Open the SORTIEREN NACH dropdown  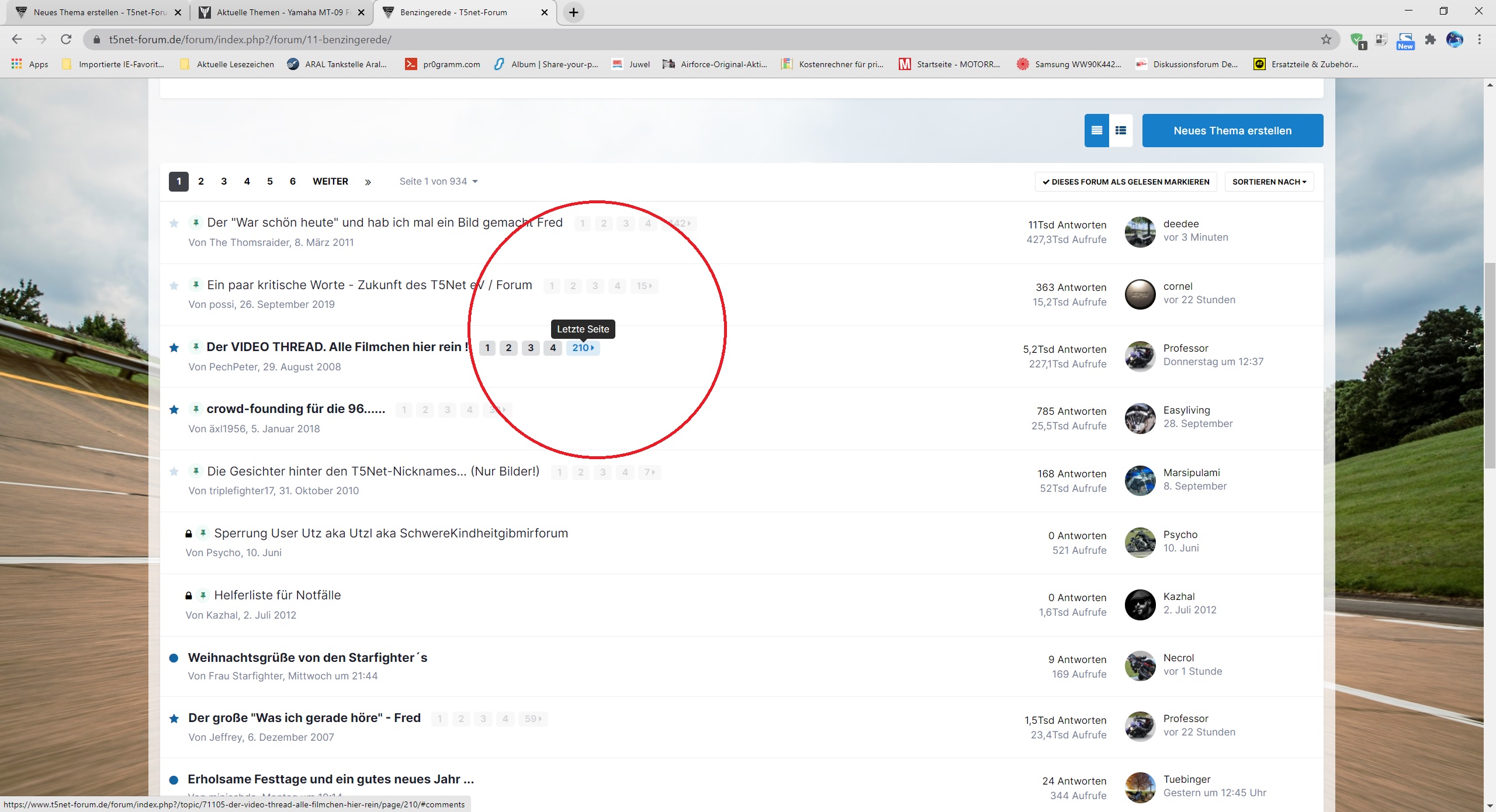tap(1269, 182)
